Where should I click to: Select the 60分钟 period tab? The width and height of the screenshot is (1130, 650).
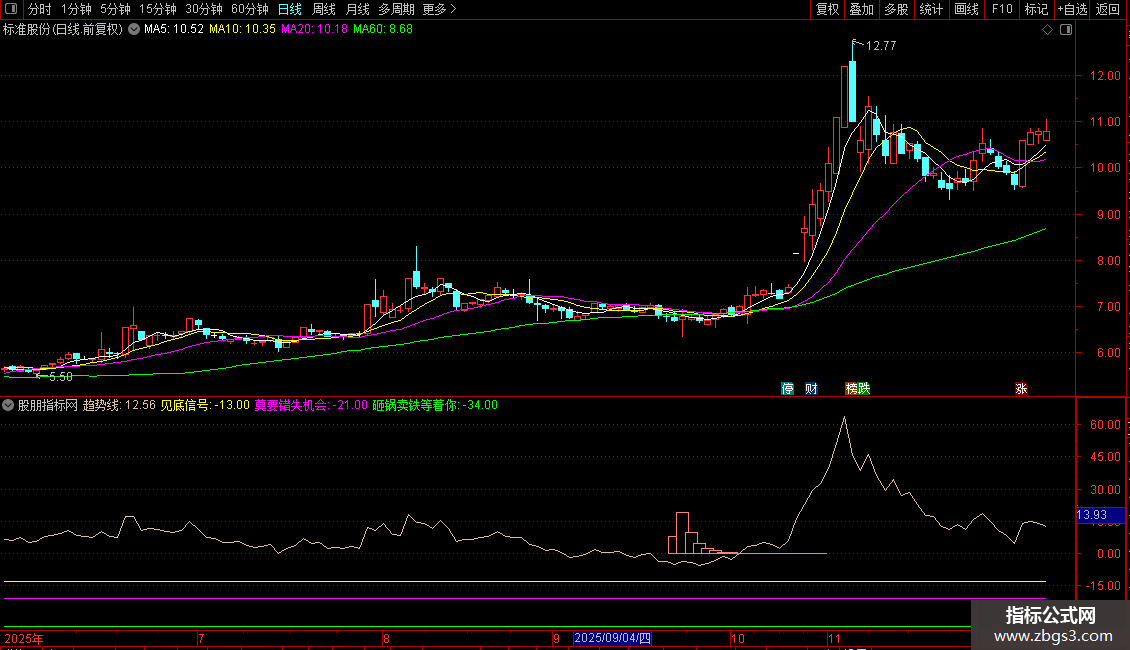pos(249,9)
